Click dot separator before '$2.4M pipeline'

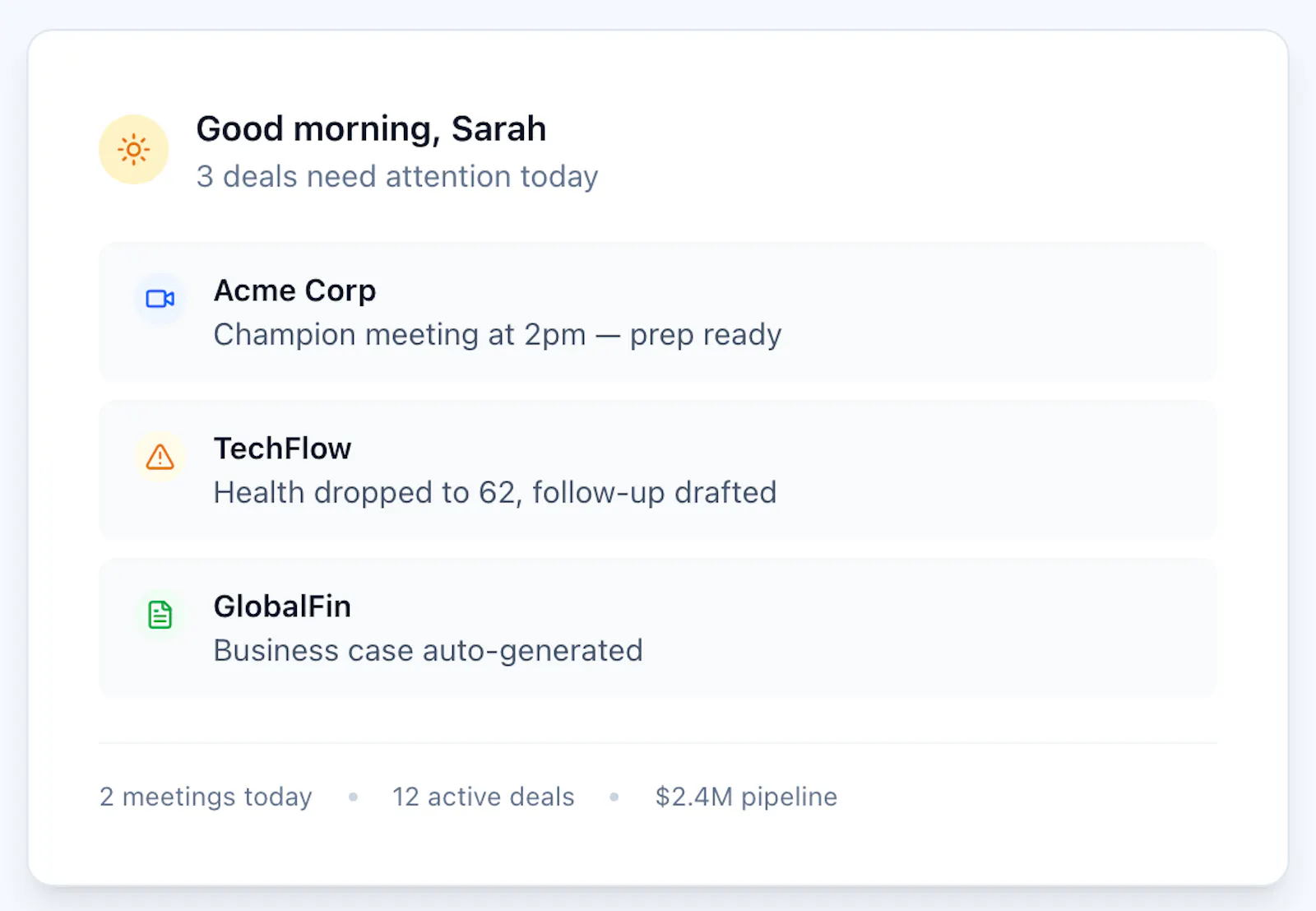[x=614, y=797]
